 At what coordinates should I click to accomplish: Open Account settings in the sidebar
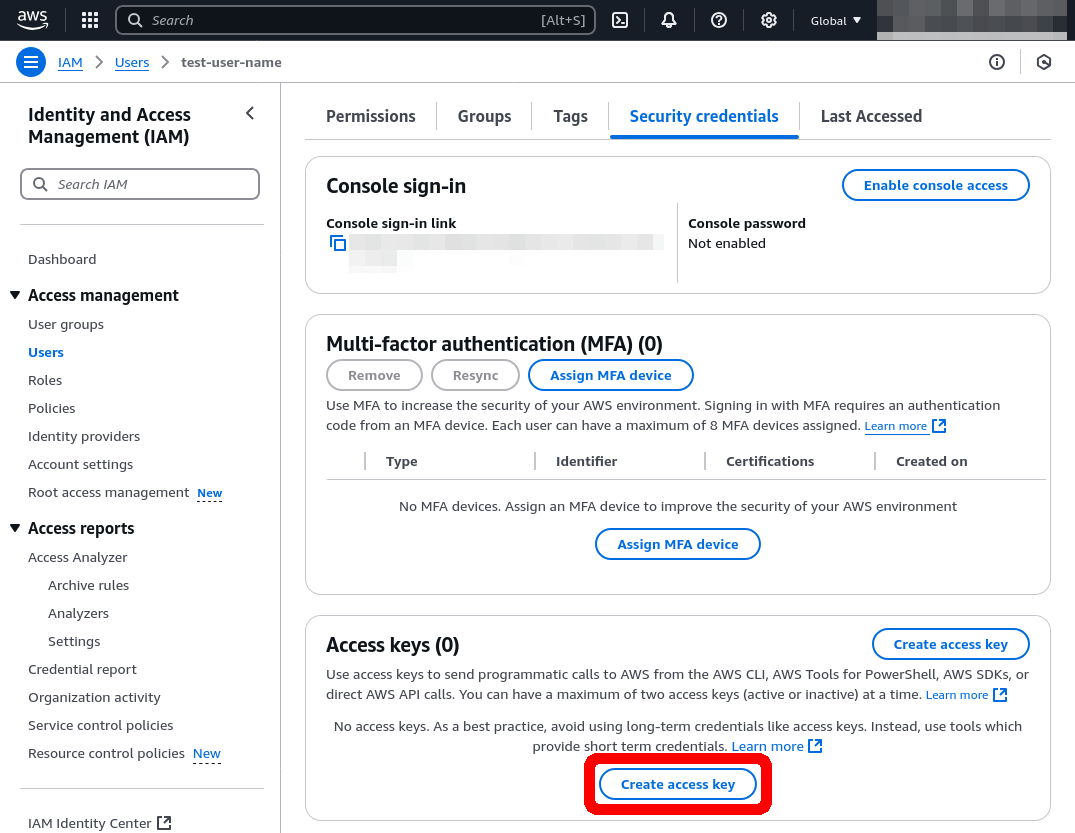point(80,464)
